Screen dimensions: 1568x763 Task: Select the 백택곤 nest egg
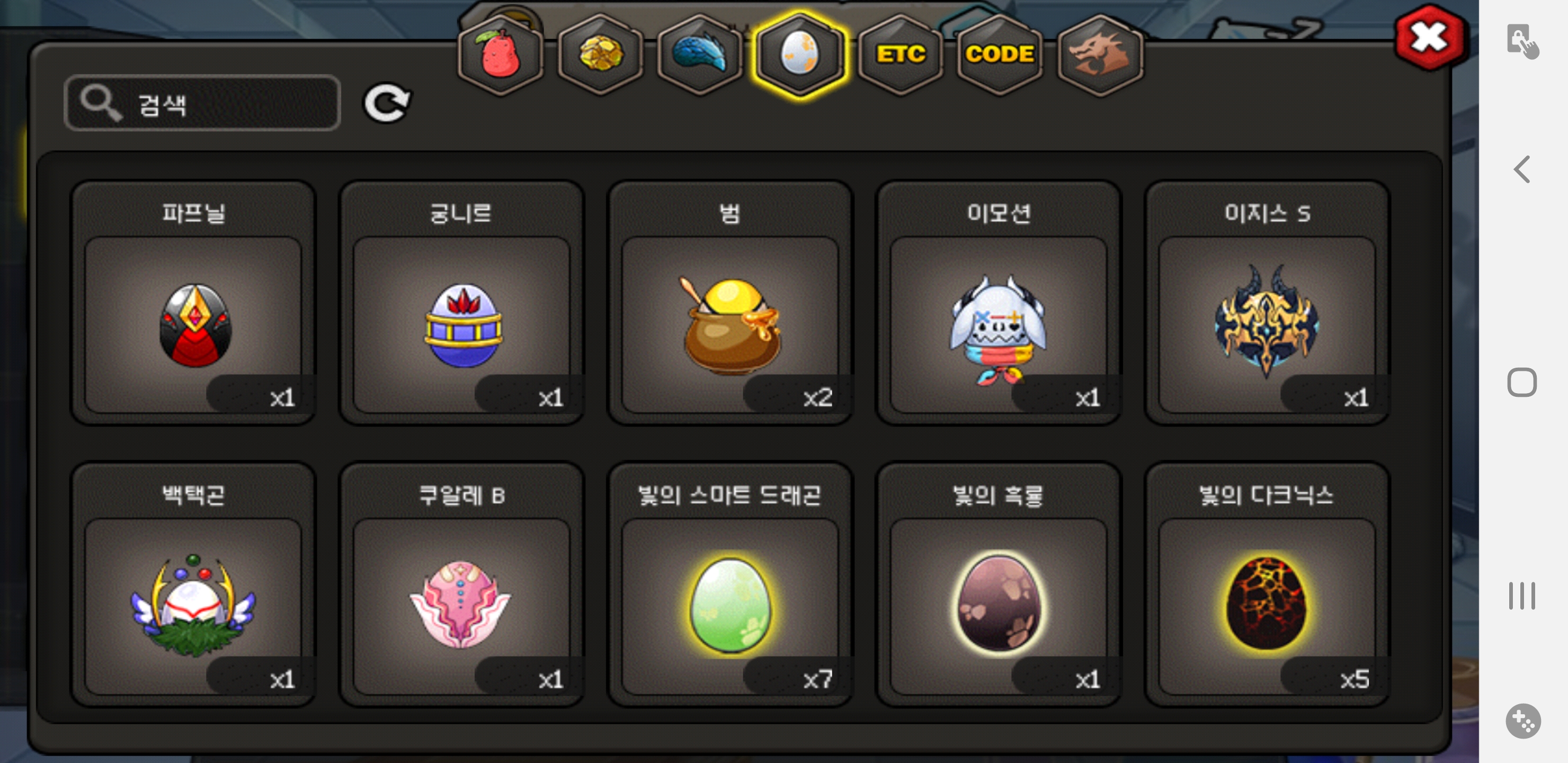193,584
